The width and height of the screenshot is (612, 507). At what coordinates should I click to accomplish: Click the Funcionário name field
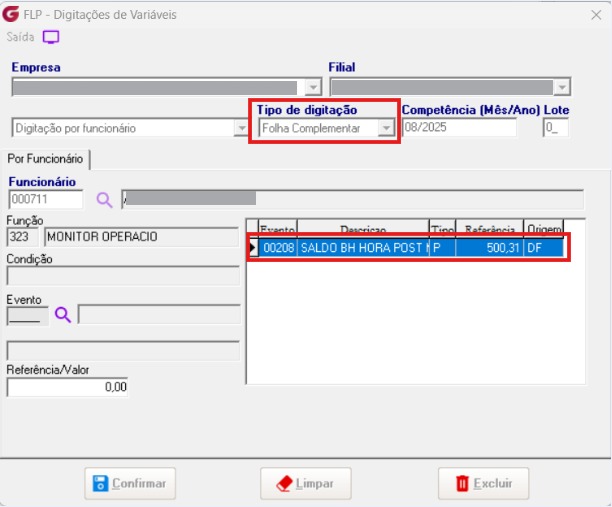point(352,199)
